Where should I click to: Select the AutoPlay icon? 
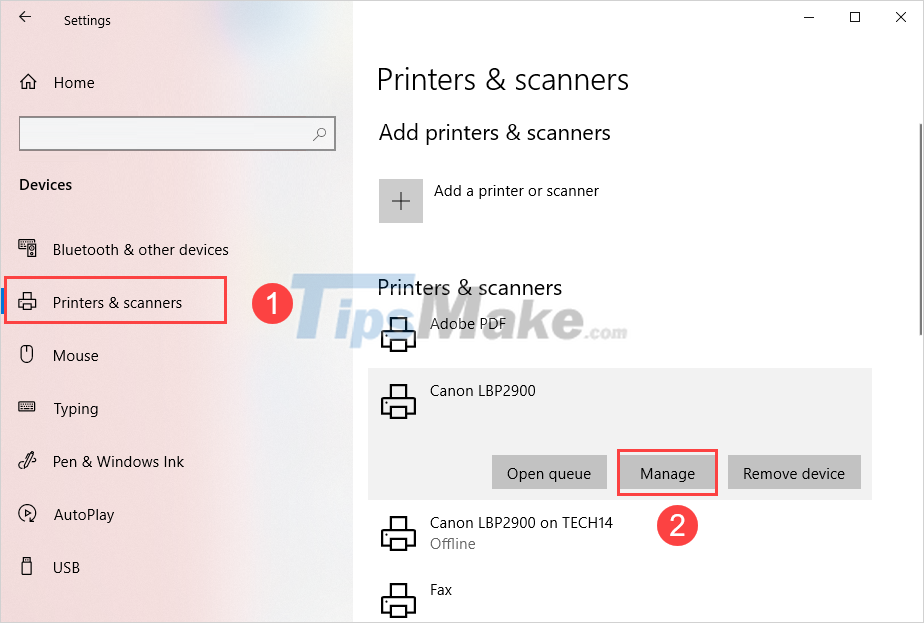27,513
